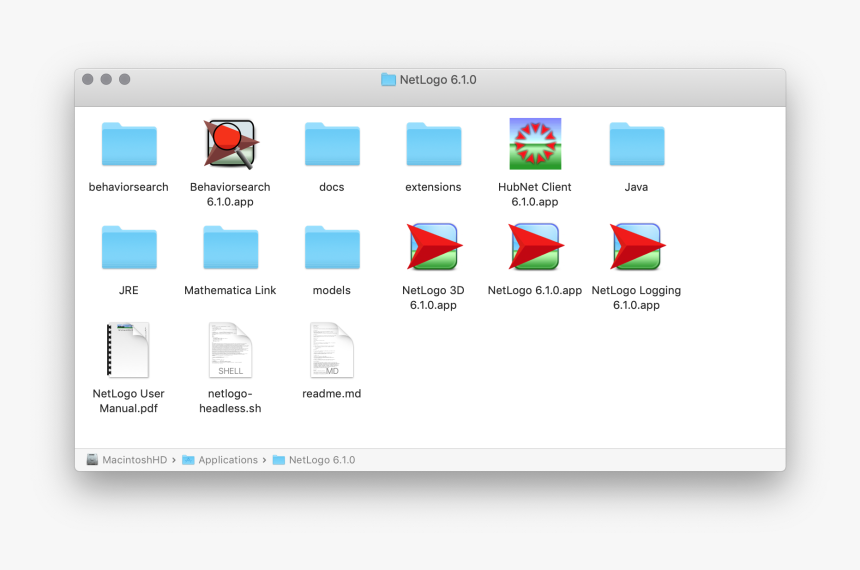
Task: Select the NetLogo Logging 6.1.0.app icon
Action: tap(637, 246)
